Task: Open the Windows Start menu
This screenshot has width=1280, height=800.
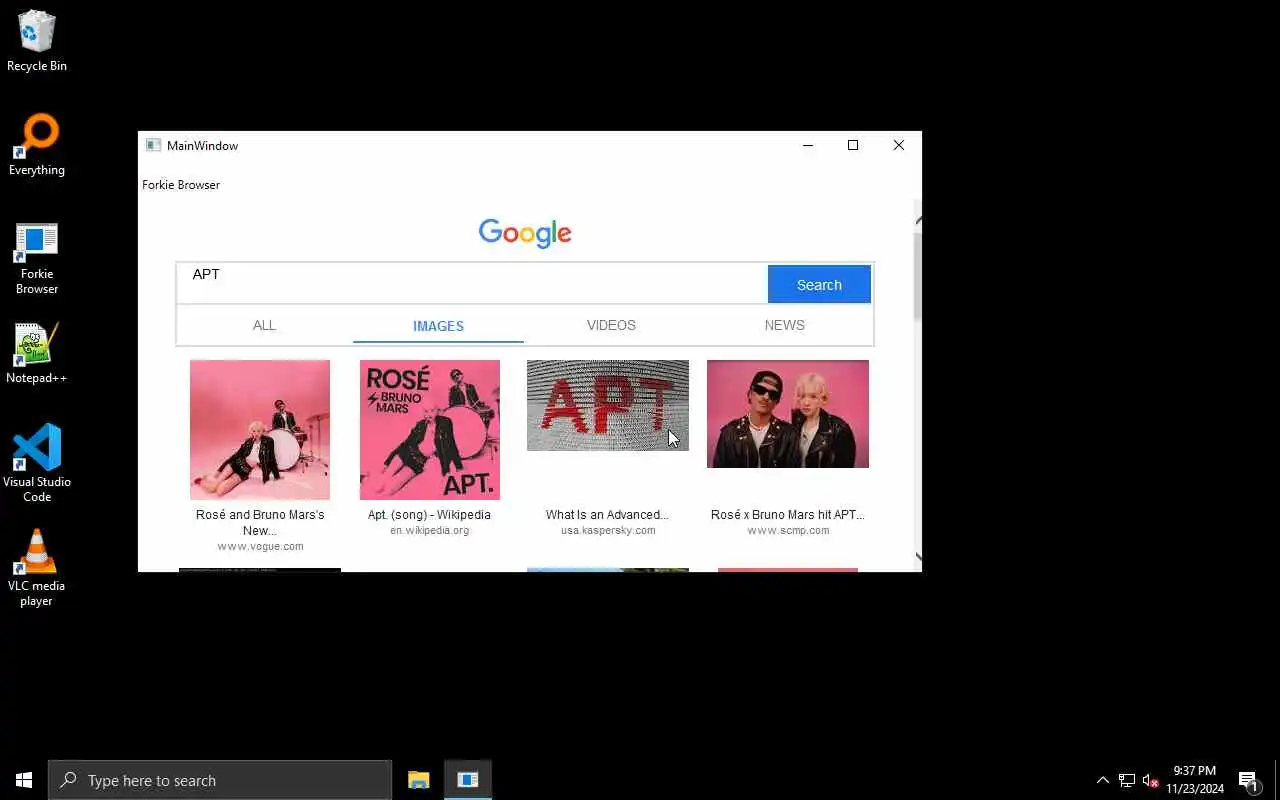Action: pyautogui.click(x=24, y=780)
